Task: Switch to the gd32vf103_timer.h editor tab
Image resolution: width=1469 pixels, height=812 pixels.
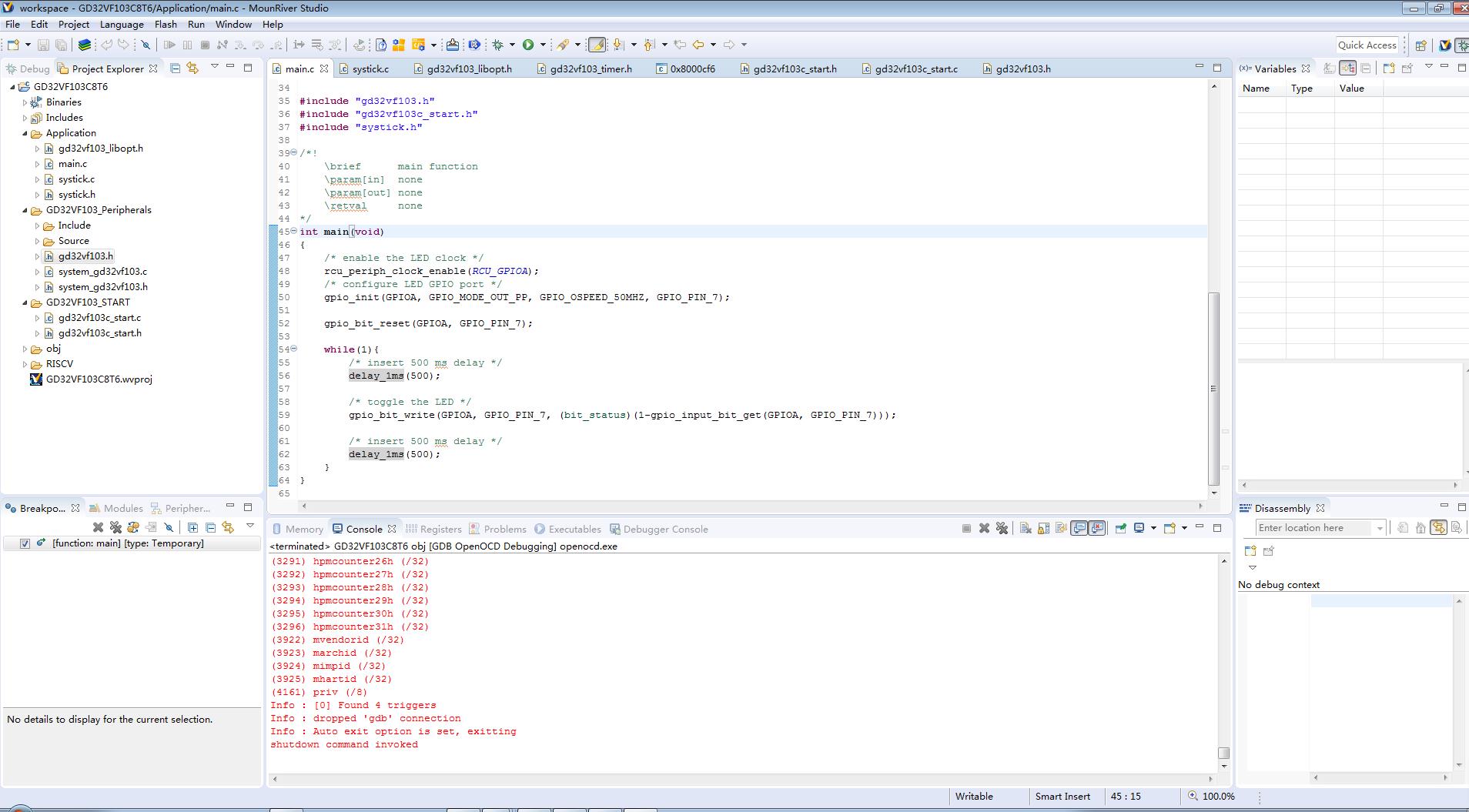Action: [591, 69]
